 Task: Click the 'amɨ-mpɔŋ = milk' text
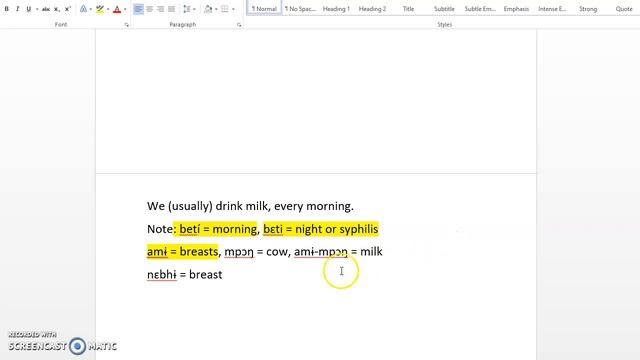338,252
